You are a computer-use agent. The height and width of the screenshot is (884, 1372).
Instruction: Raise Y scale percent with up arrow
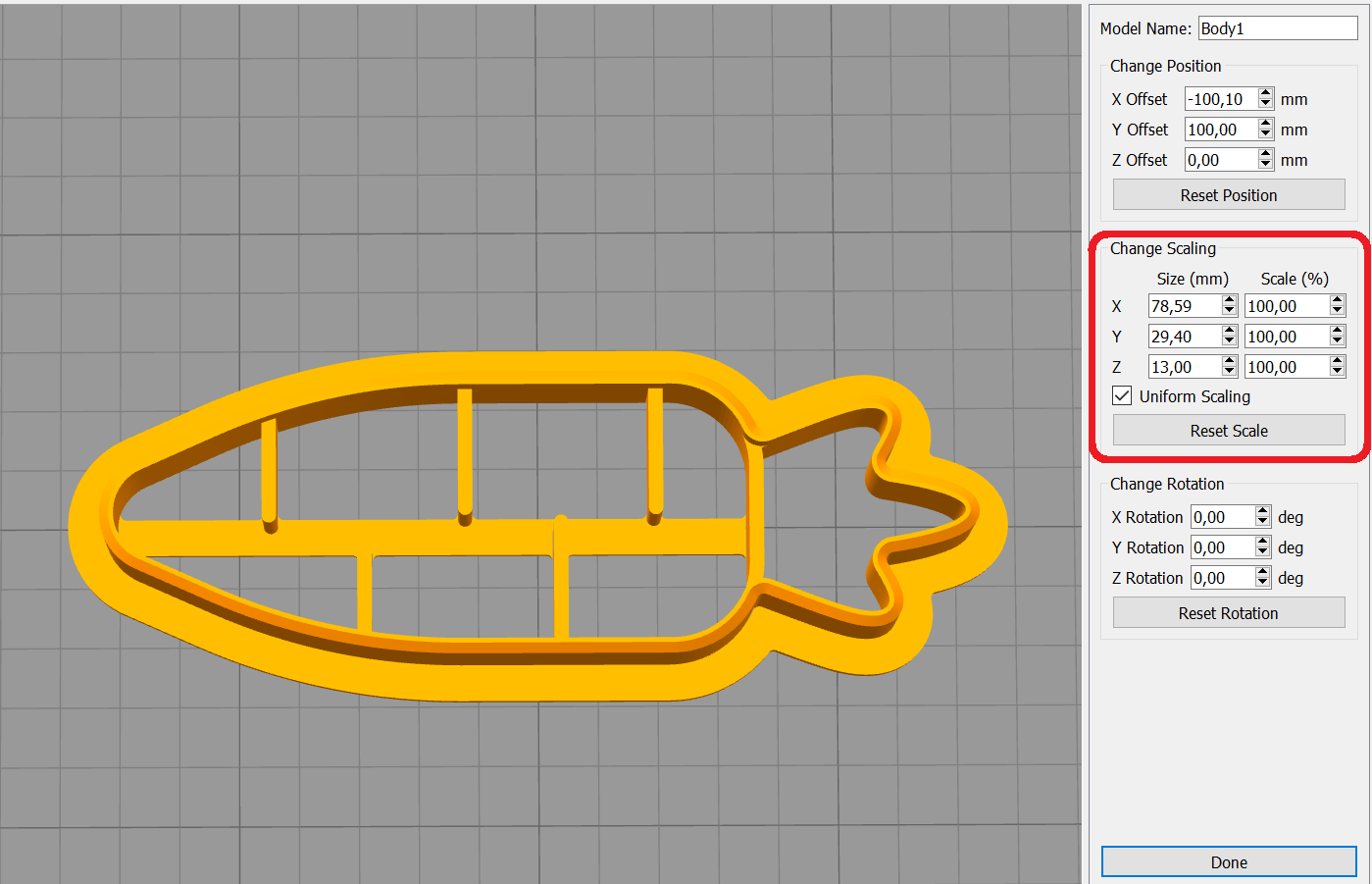click(x=1338, y=331)
